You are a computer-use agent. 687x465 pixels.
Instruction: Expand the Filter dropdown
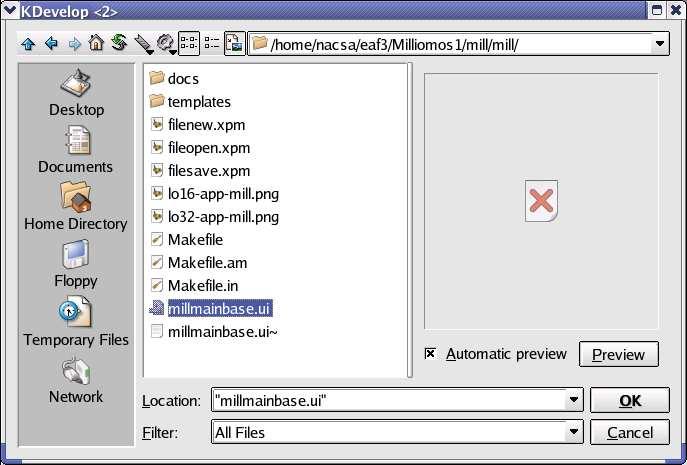[x=574, y=432]
